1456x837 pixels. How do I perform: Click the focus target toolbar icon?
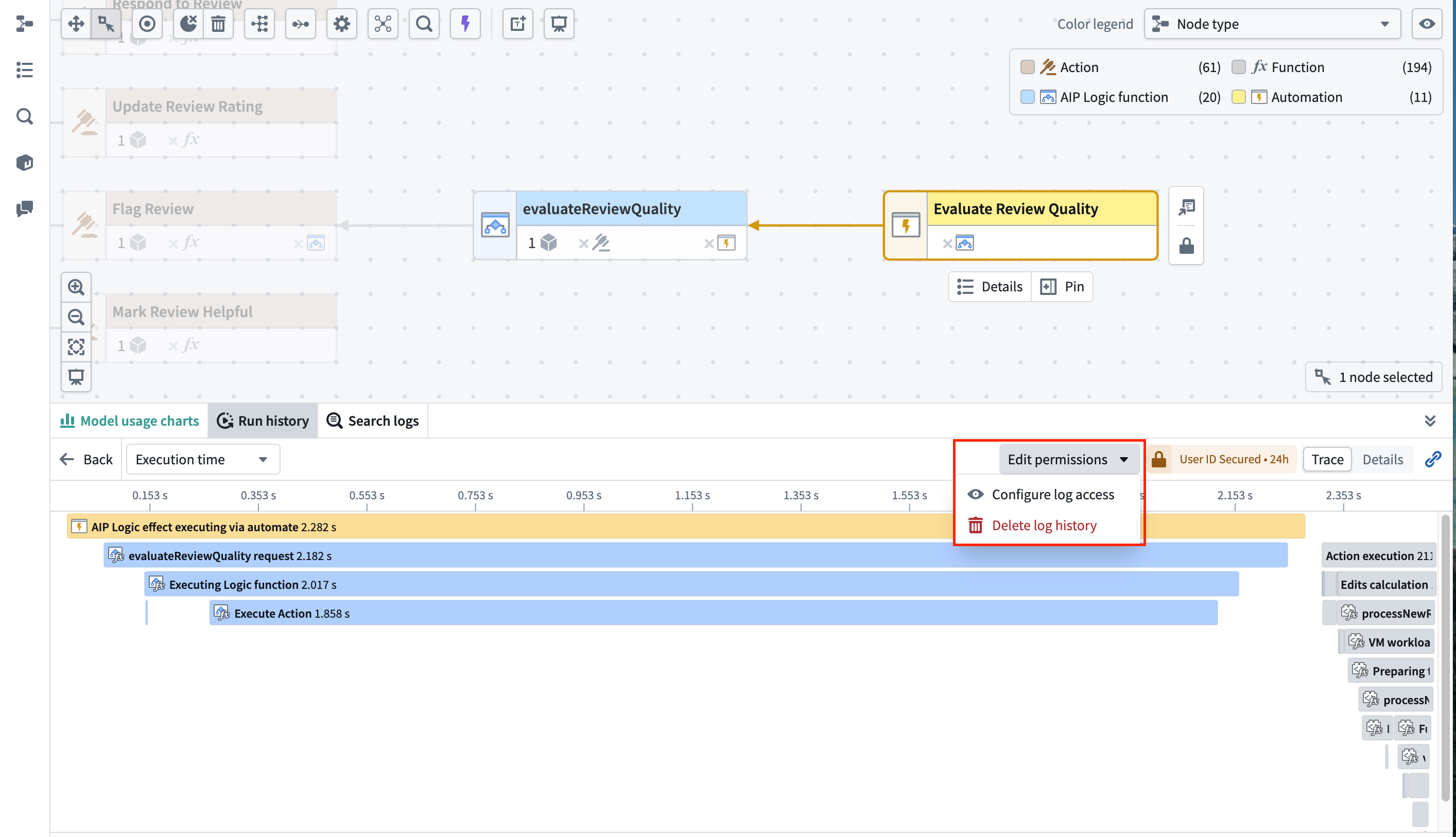(147, 24)
